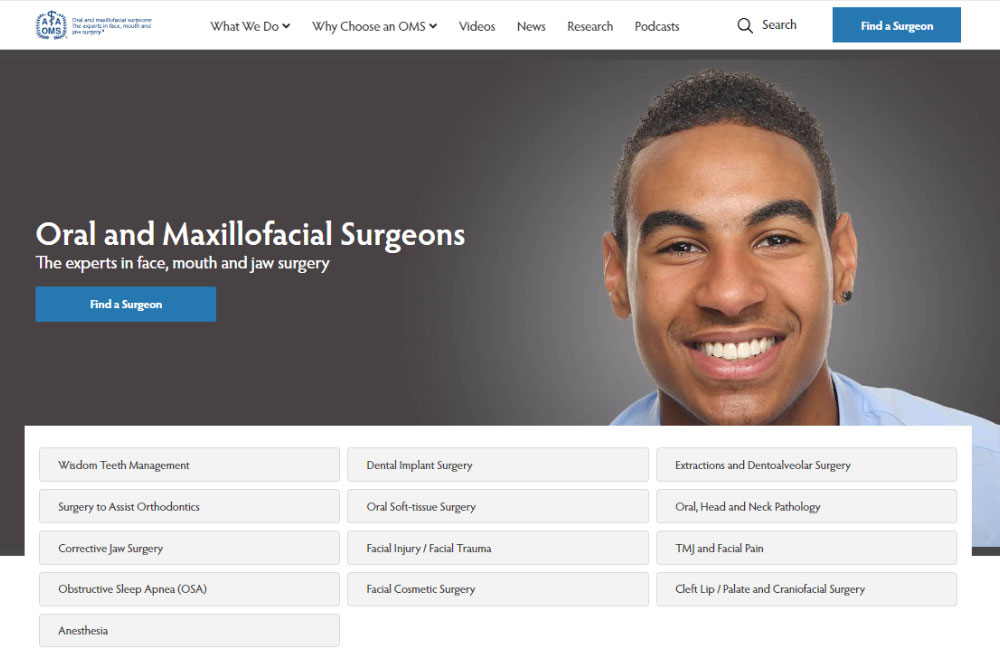
Task: Click Find a Surgeon button in header
Action: coord(896,25)
